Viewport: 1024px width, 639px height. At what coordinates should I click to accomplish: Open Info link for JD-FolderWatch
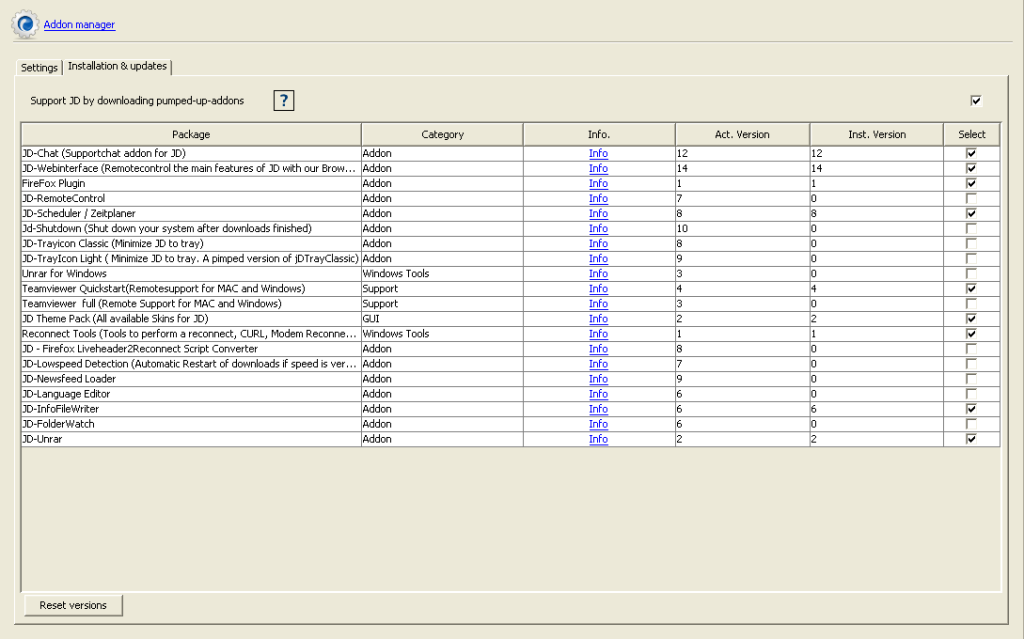coord(598,424)
